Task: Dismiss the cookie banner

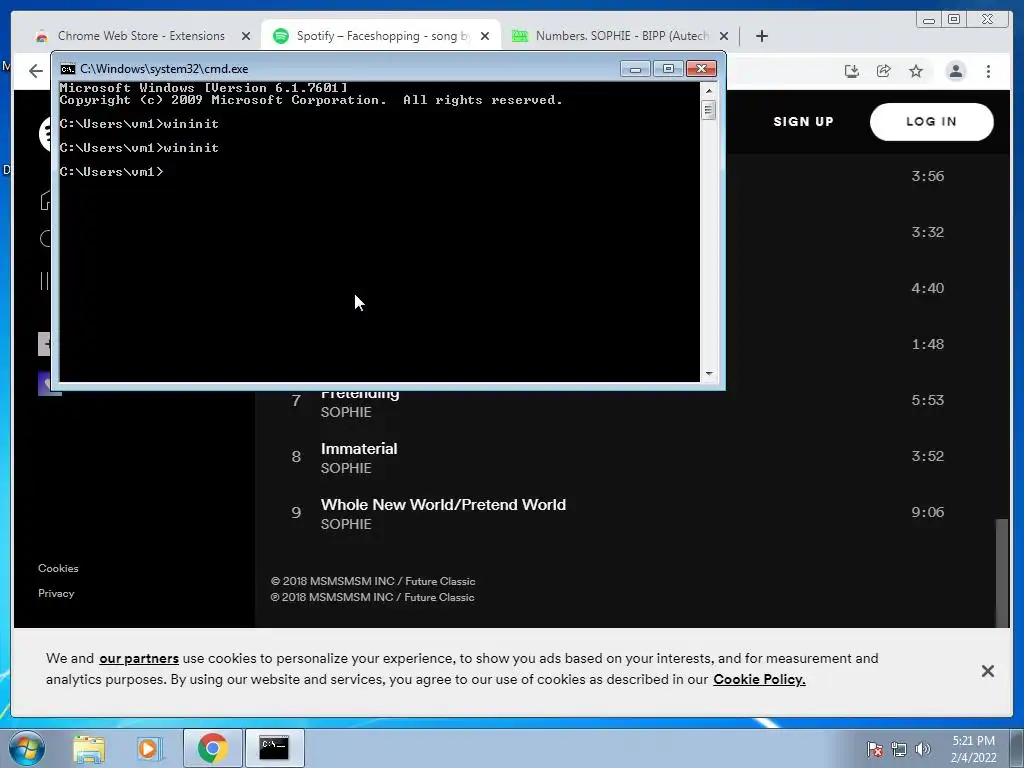Action: coord(987,671)
